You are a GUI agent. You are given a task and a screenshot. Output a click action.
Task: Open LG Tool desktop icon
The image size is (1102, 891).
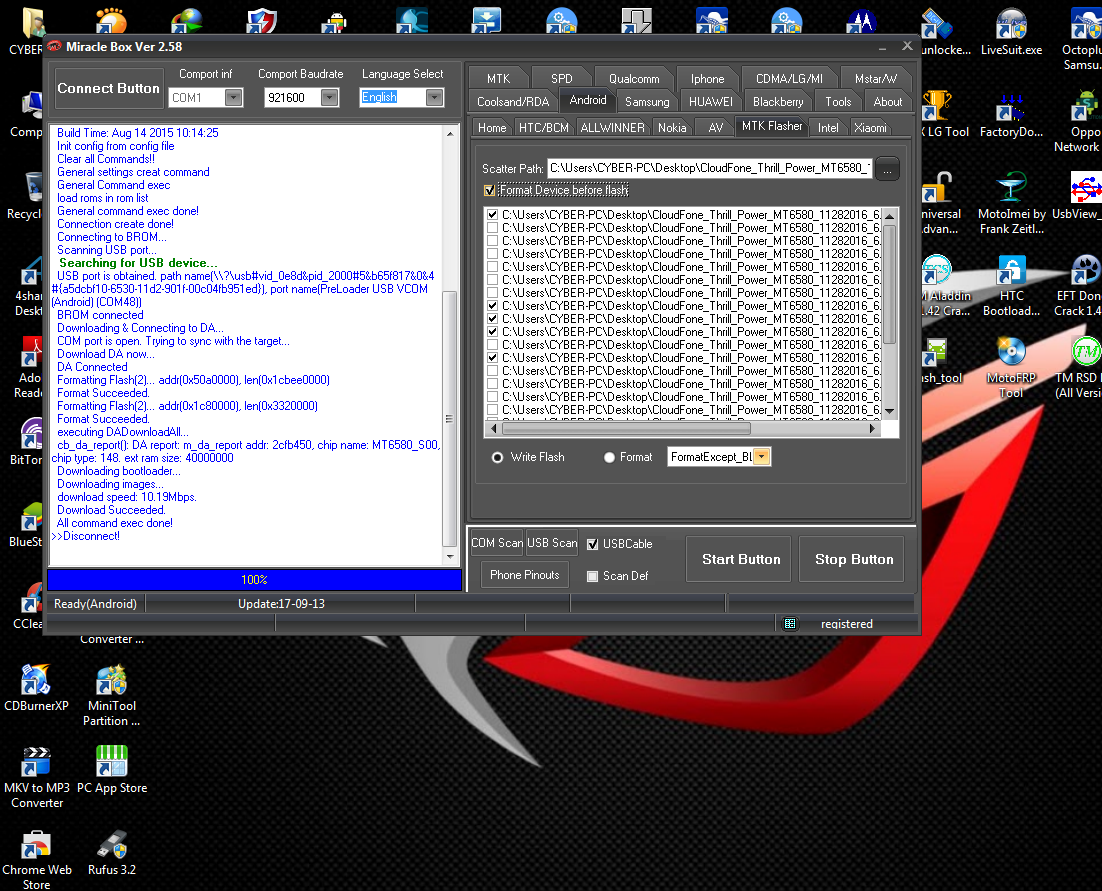click(945, 115)
